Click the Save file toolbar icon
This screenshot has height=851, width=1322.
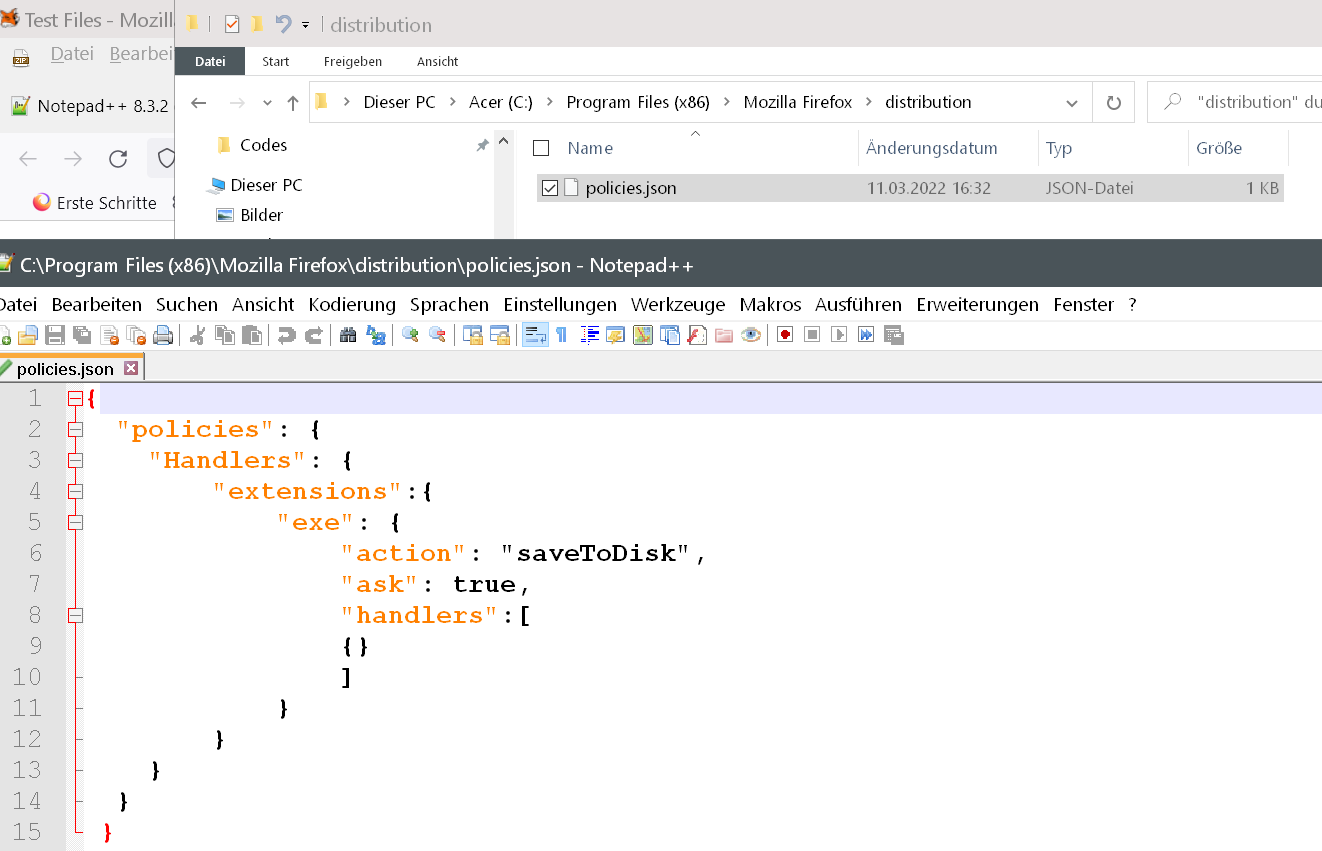tap(56, 335)
